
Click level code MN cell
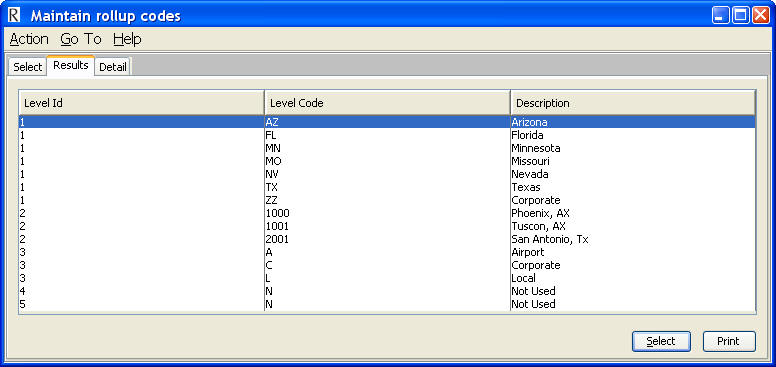(388, 148)
